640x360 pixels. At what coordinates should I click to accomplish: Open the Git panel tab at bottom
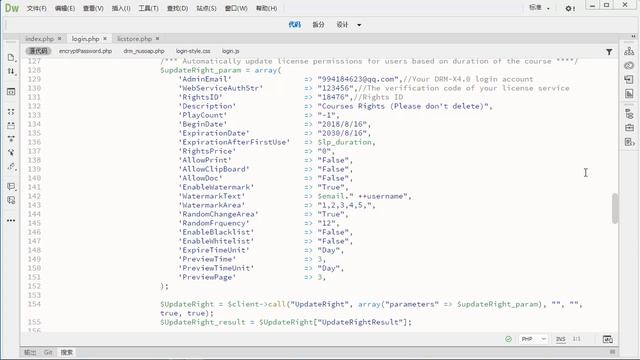point(48,352)
